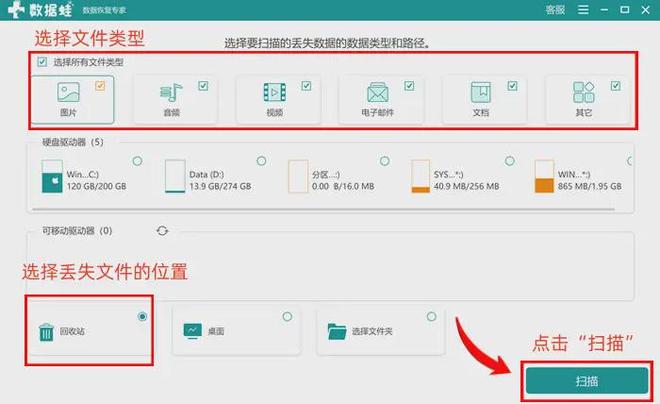This screenshot has width=660, height=404.
Task: Click the 扫描 scan button
Action: tap(585, 382)
